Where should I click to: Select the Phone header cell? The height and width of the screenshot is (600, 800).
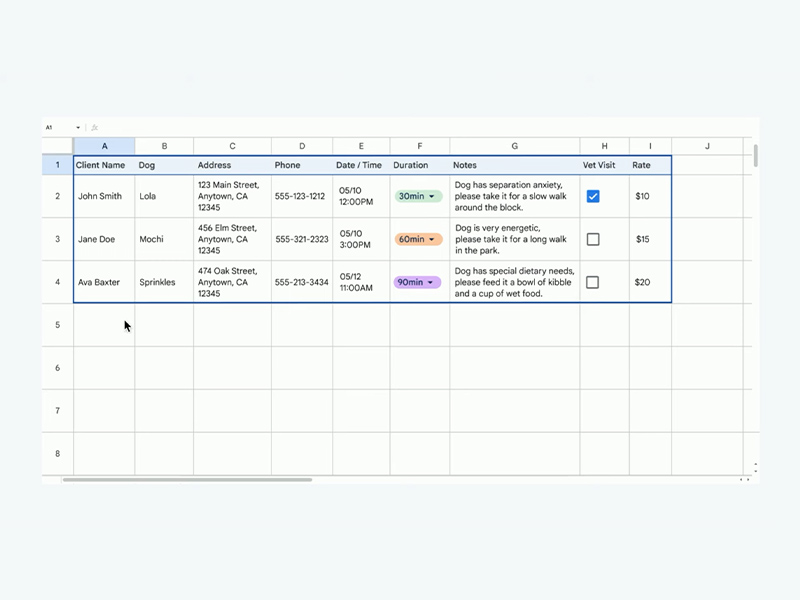coord(302,165)
